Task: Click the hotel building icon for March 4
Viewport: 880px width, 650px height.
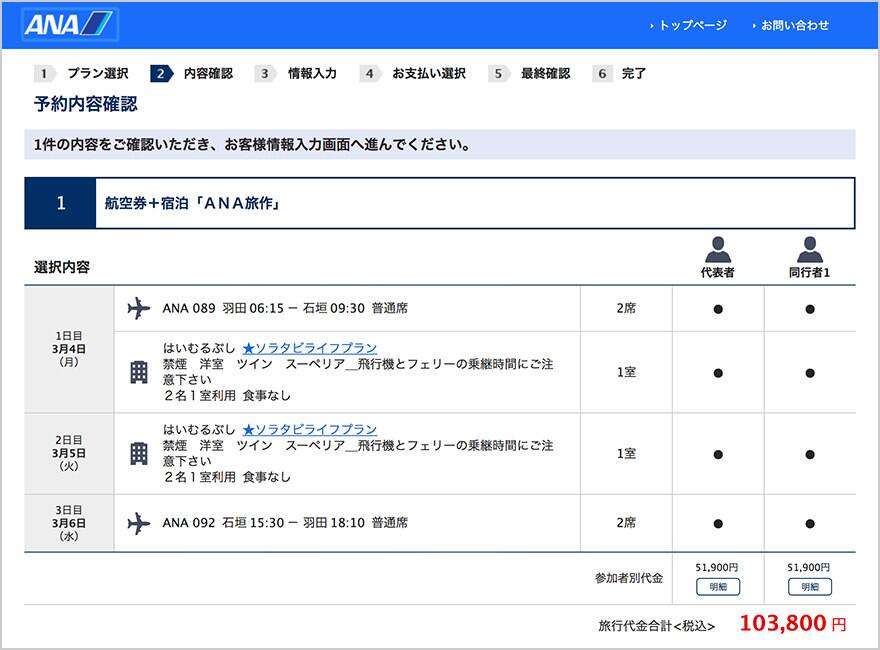Action: click(139, 372)
